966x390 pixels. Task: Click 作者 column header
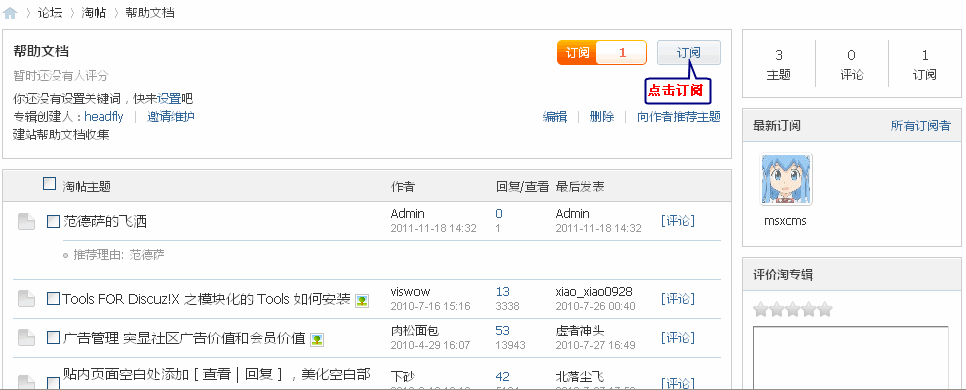403,187
